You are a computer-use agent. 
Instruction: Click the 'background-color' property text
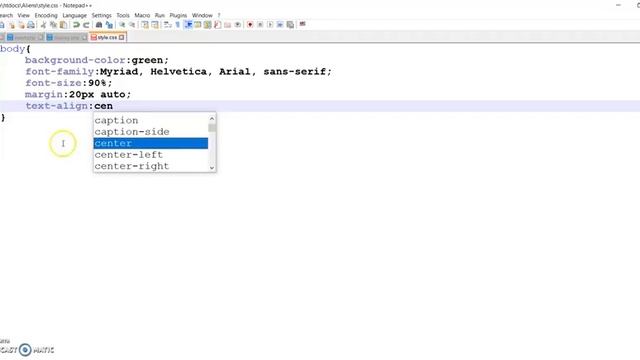(x=75, y=60)
